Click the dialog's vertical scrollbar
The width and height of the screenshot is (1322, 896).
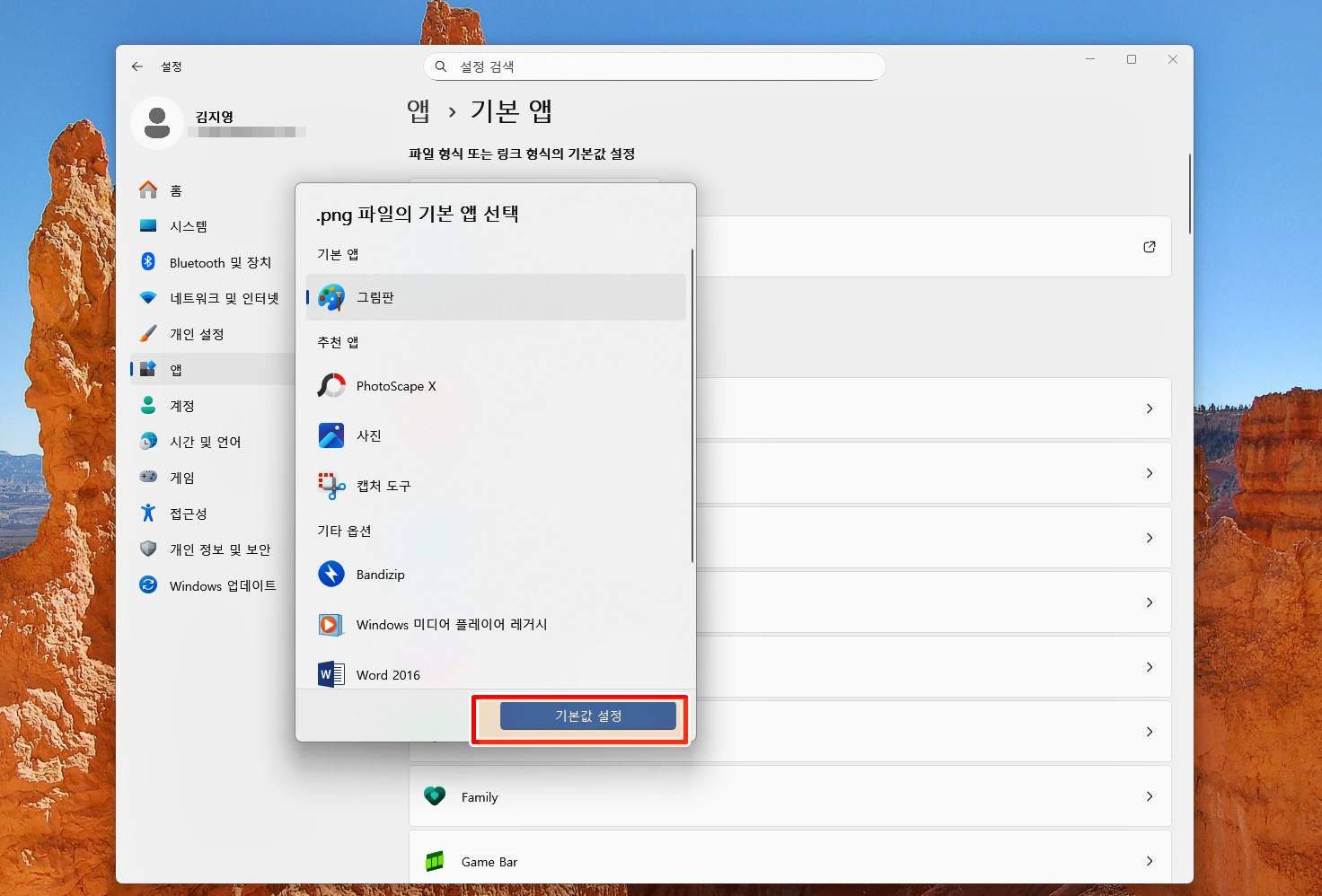pyautogui.click(x=692, y=406)
